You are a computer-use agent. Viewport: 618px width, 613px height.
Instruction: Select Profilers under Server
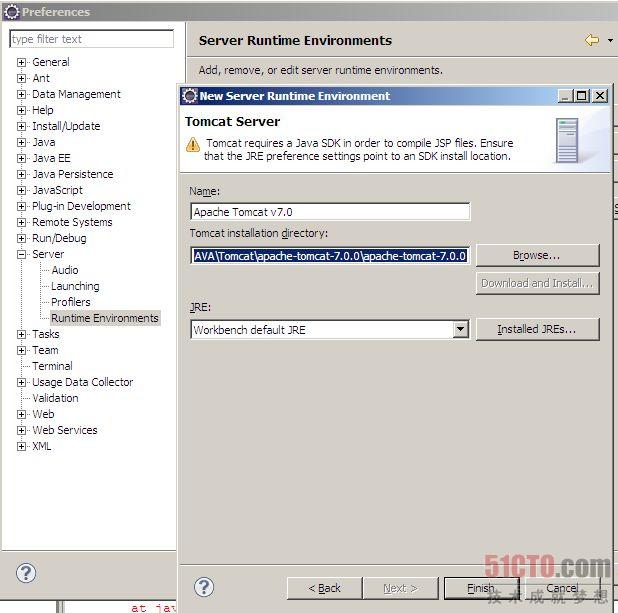coord(71,302)
